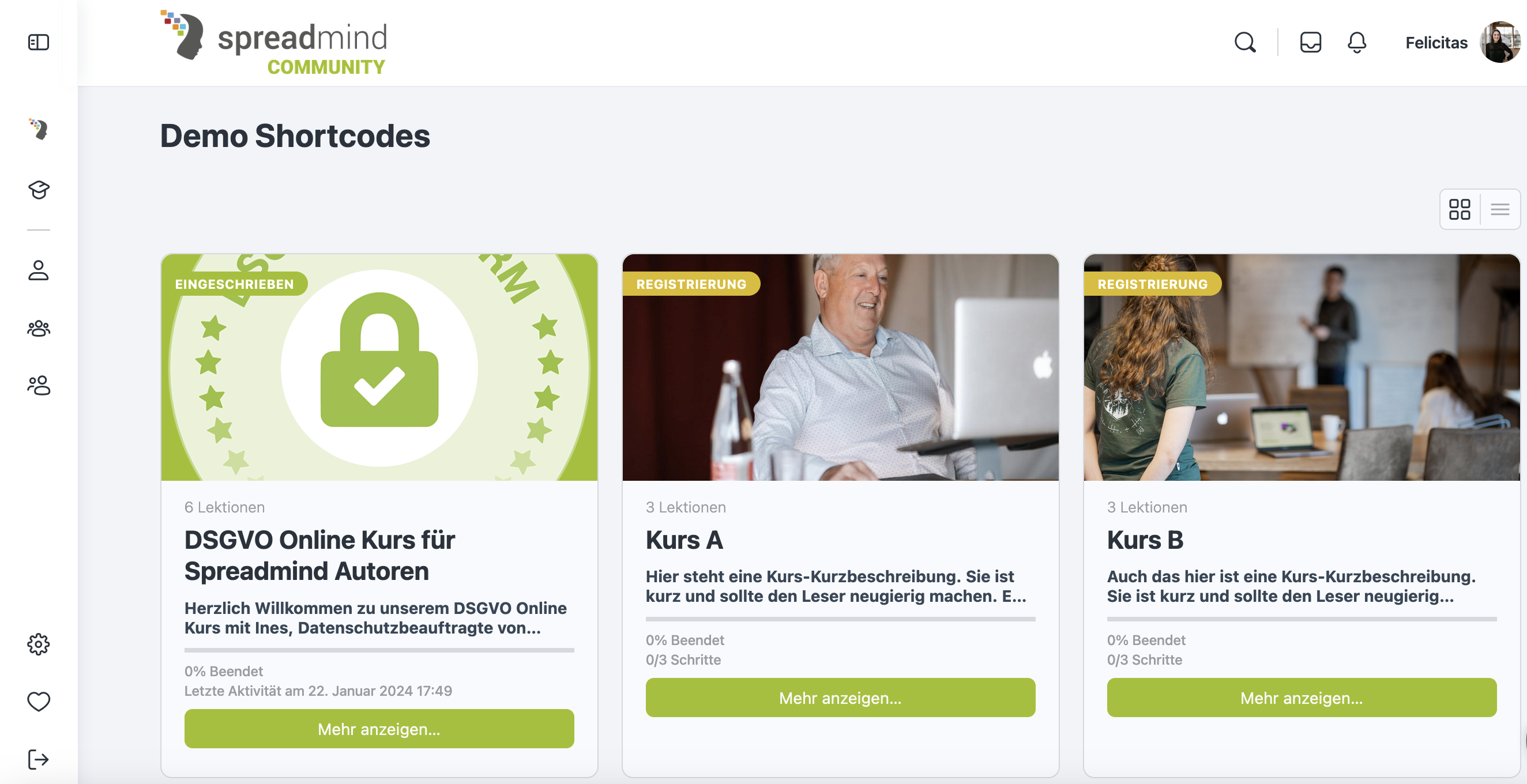This screenshot has width=1527, height=784.
Task: Open the profile person icon in sidebar
Action: pyautogui.click(x=39, y=270)
